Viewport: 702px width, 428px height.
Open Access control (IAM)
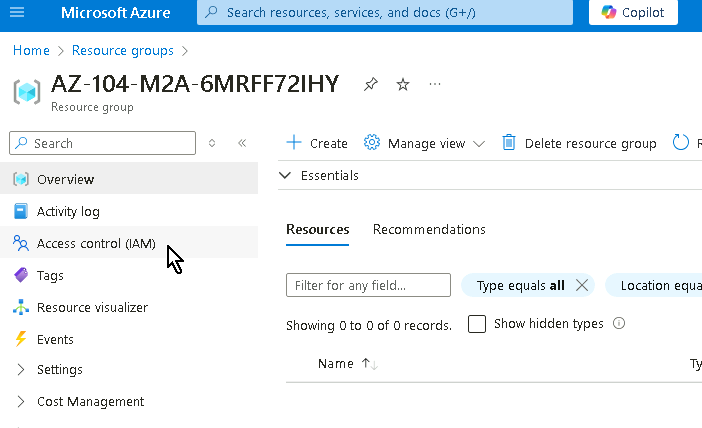point(129,244)
